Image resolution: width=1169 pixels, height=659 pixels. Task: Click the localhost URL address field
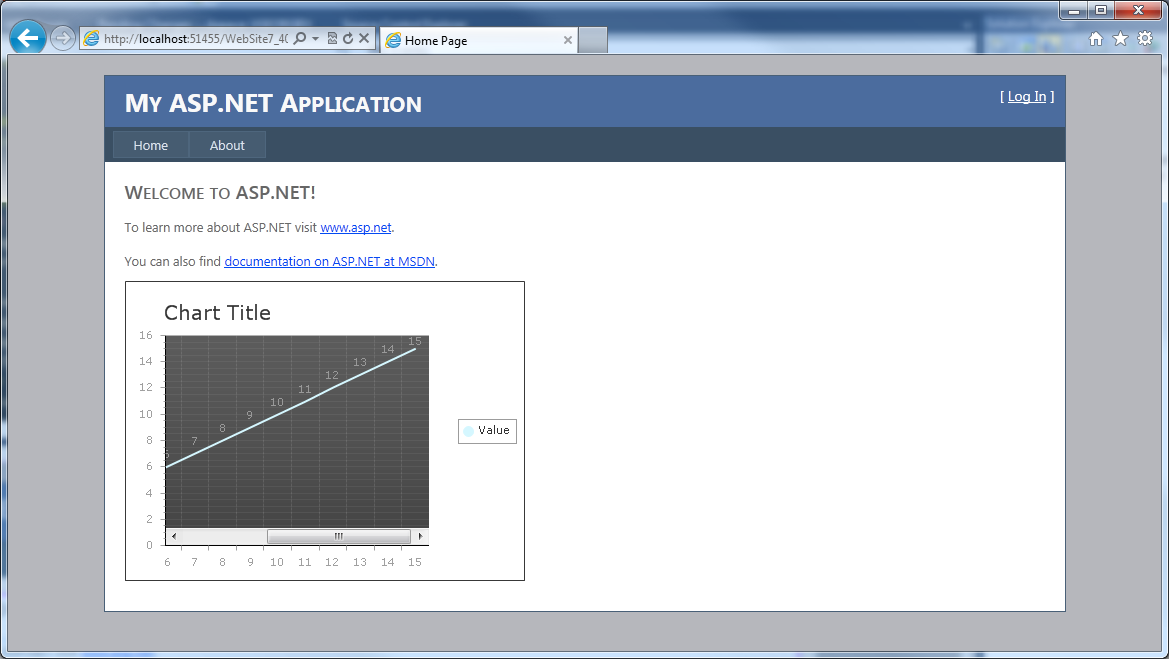coord(195,39)
